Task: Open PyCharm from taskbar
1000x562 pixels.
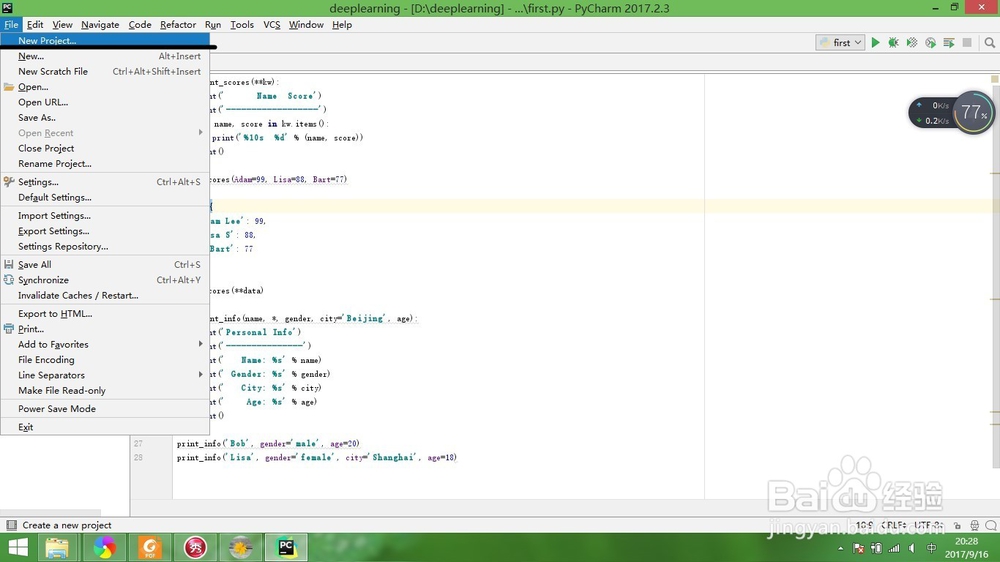Action: tap(286, 547)
